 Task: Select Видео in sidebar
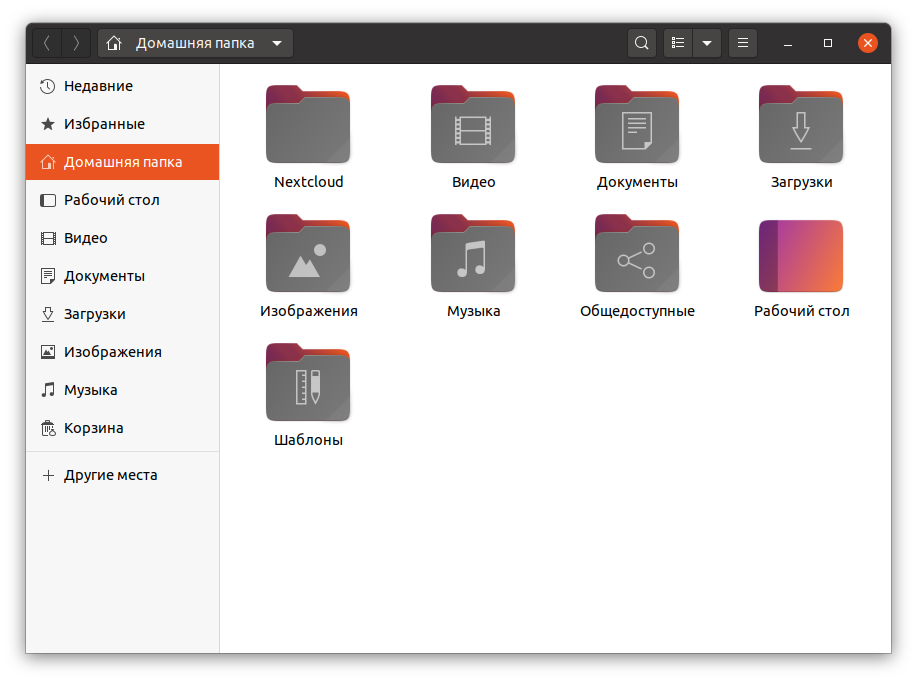click(x=122, y=238)
